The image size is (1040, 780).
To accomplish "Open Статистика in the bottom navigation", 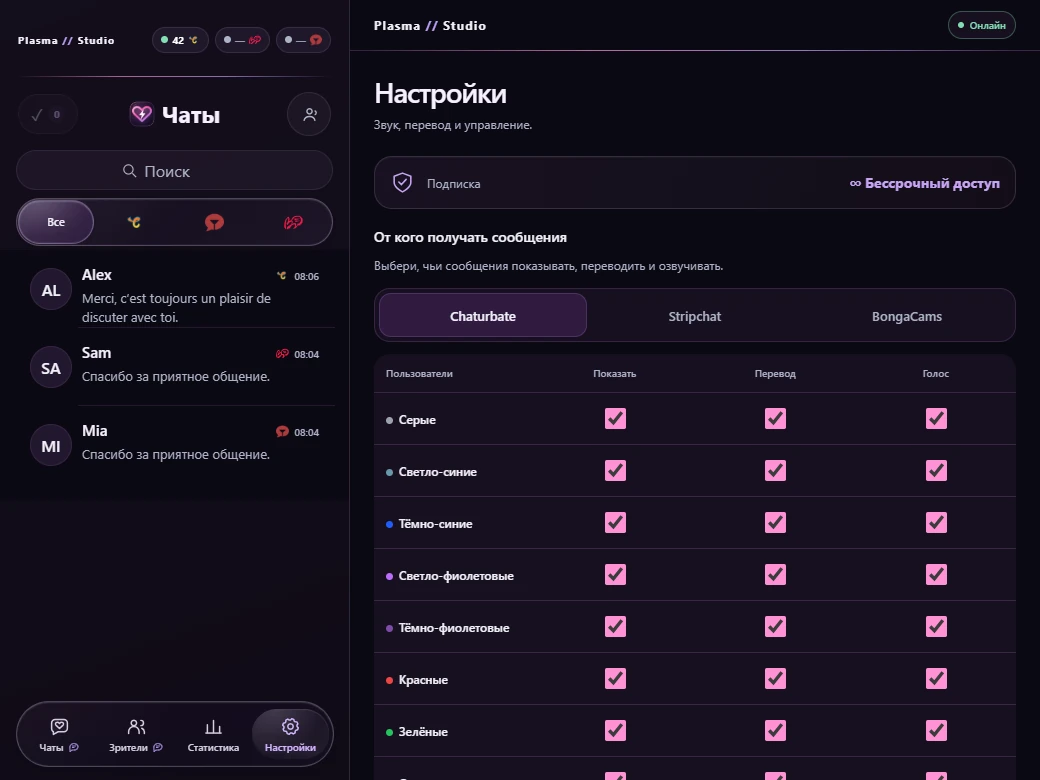I will pos(214,735).
